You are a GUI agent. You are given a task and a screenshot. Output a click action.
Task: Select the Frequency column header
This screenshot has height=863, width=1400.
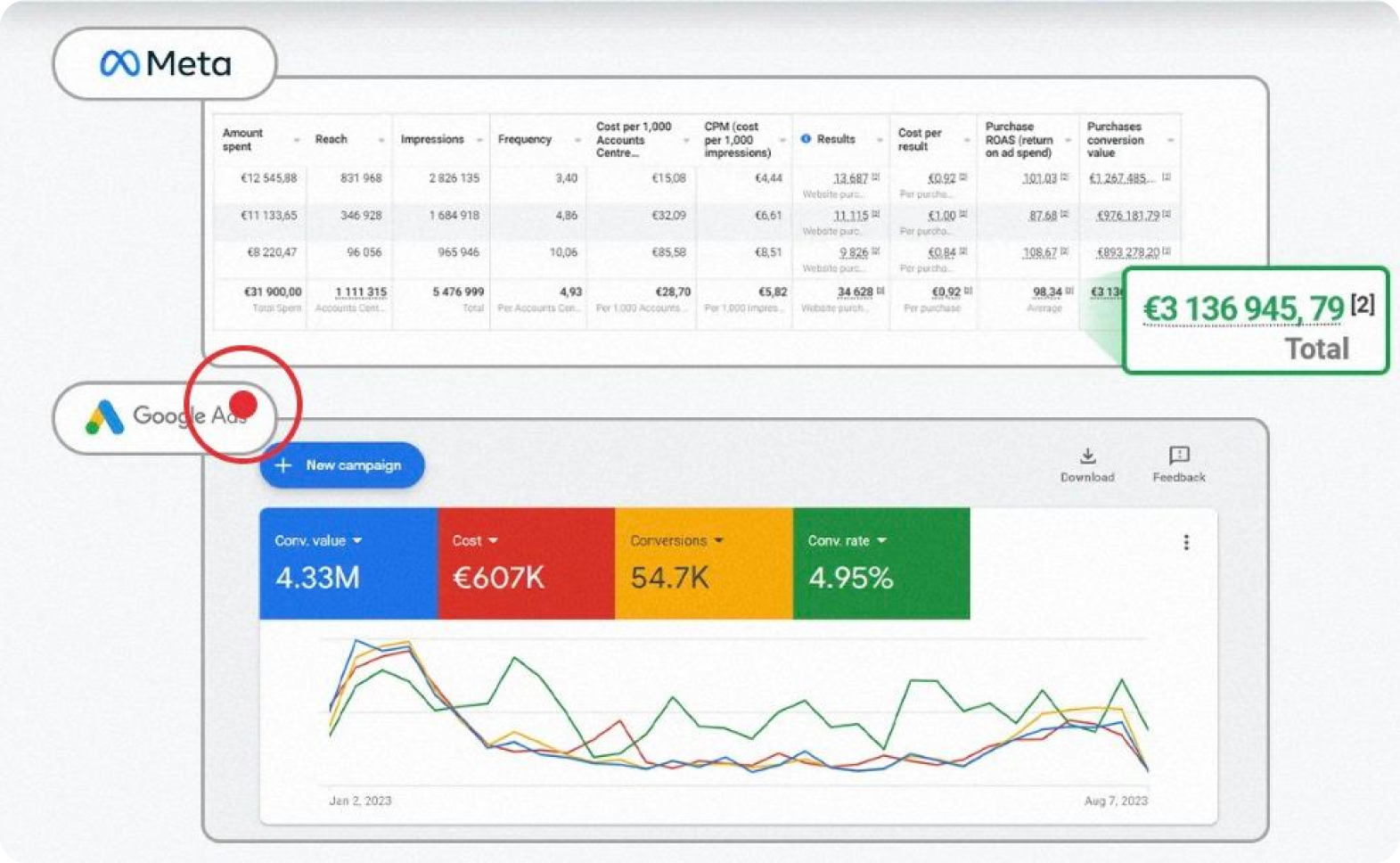524,139
